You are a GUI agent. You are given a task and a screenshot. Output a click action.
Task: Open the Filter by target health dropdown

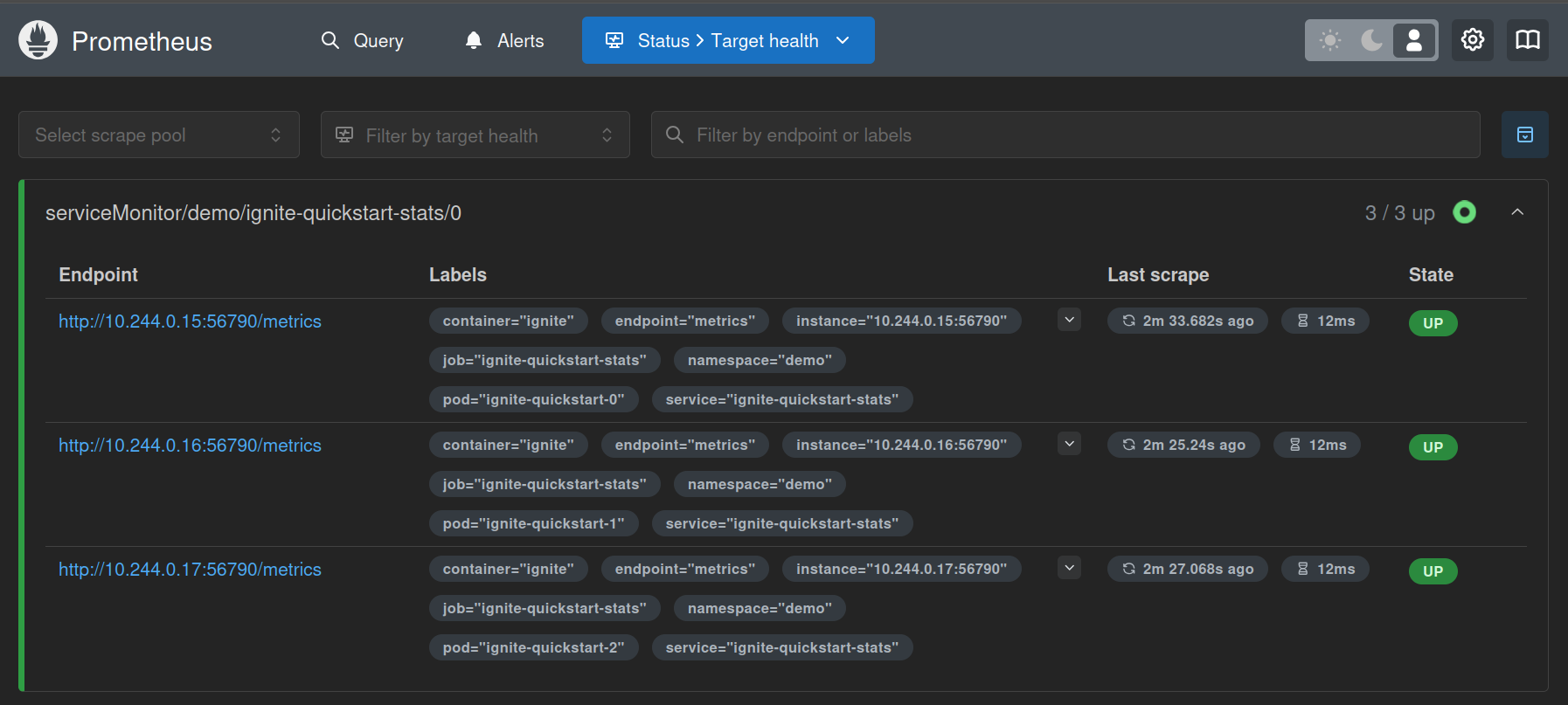[475, 135]
